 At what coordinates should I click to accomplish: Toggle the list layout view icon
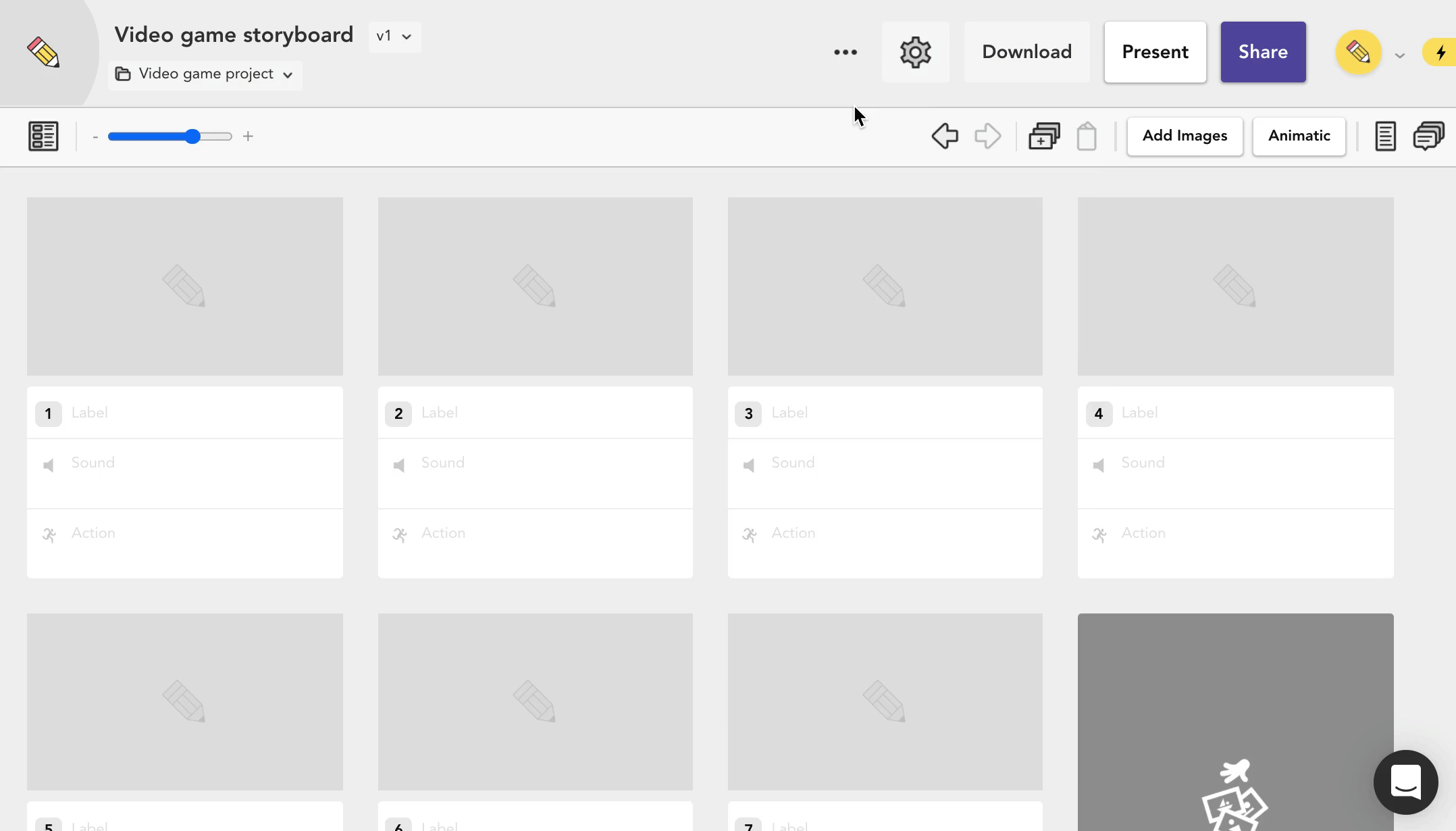pos(43,136)
